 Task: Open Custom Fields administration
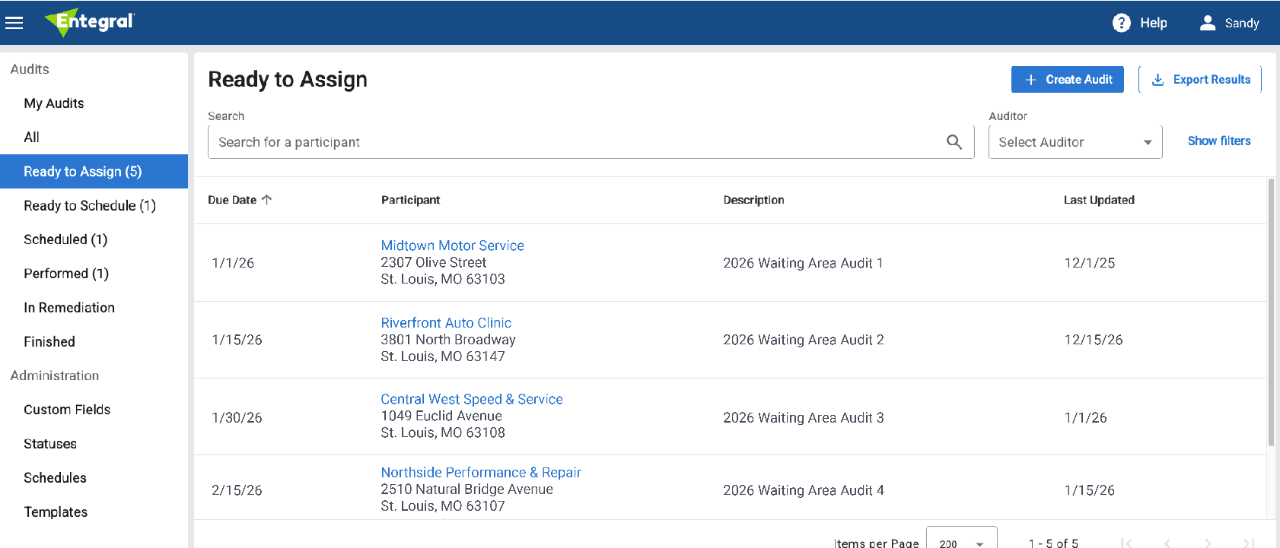point(67,409)
